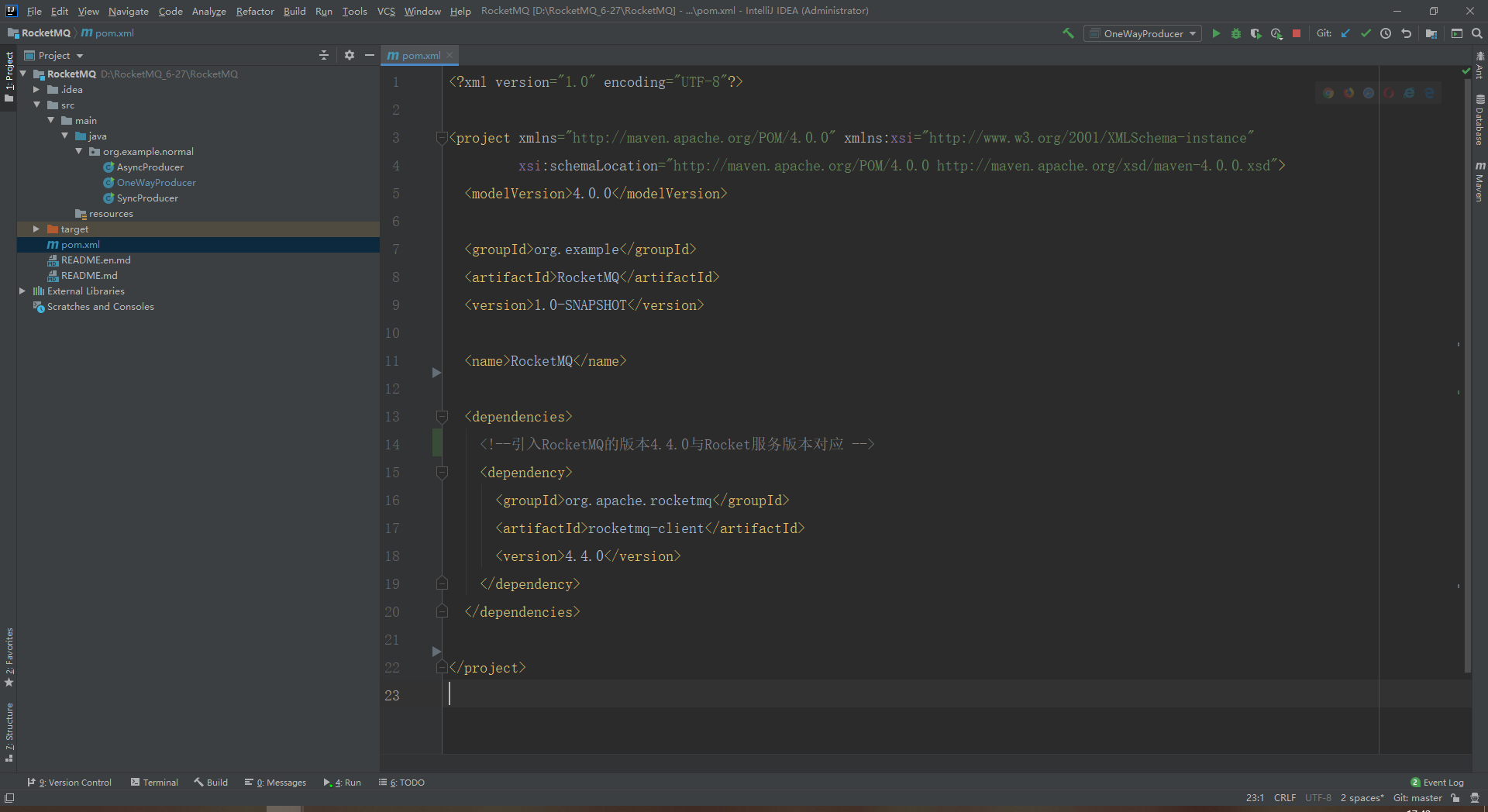Image resolution: width=1488 pixels, height=812 pixels.
Task: Open the Refactor menu
Action: [255, 11]
